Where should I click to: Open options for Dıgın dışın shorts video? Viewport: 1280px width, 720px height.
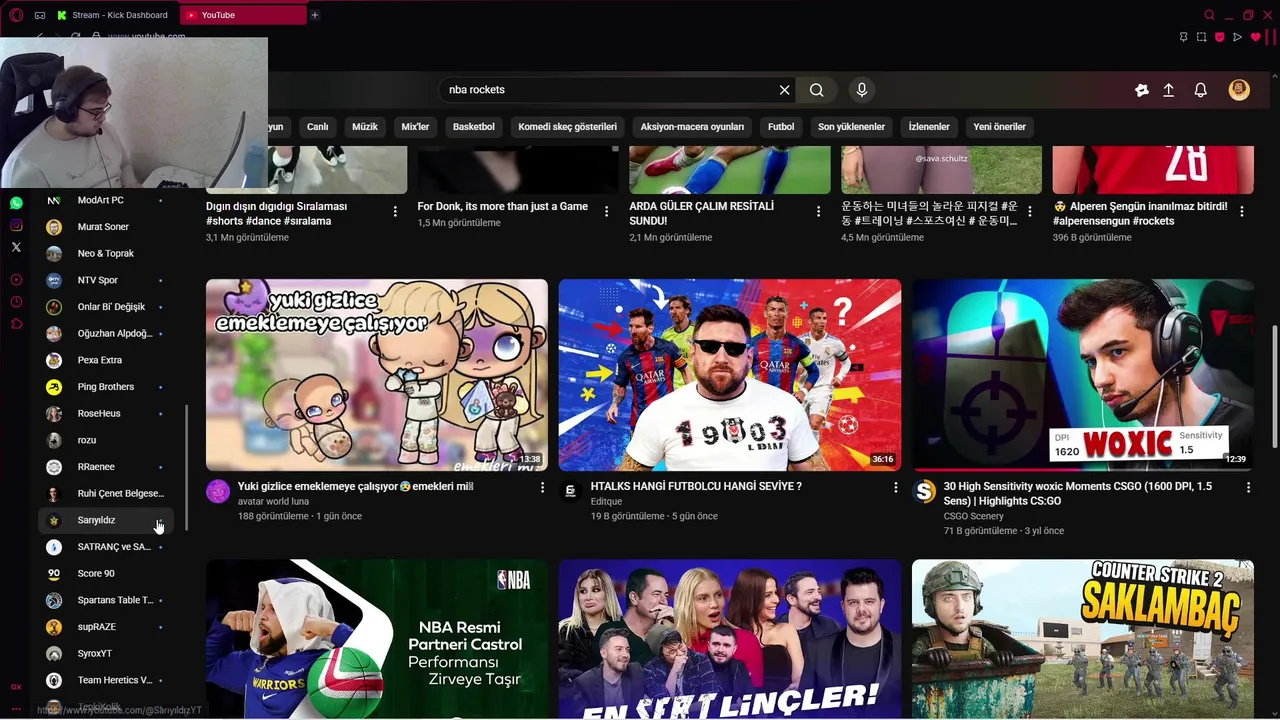(x=395, y=212)
